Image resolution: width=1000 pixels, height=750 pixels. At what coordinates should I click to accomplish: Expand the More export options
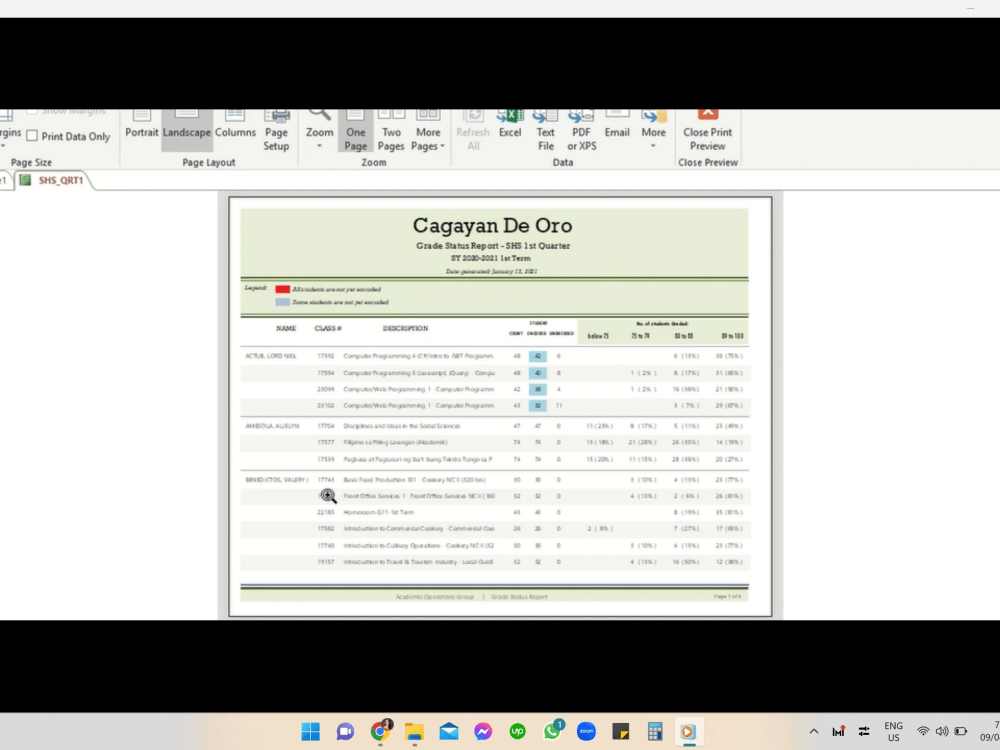tap(653, 131)
